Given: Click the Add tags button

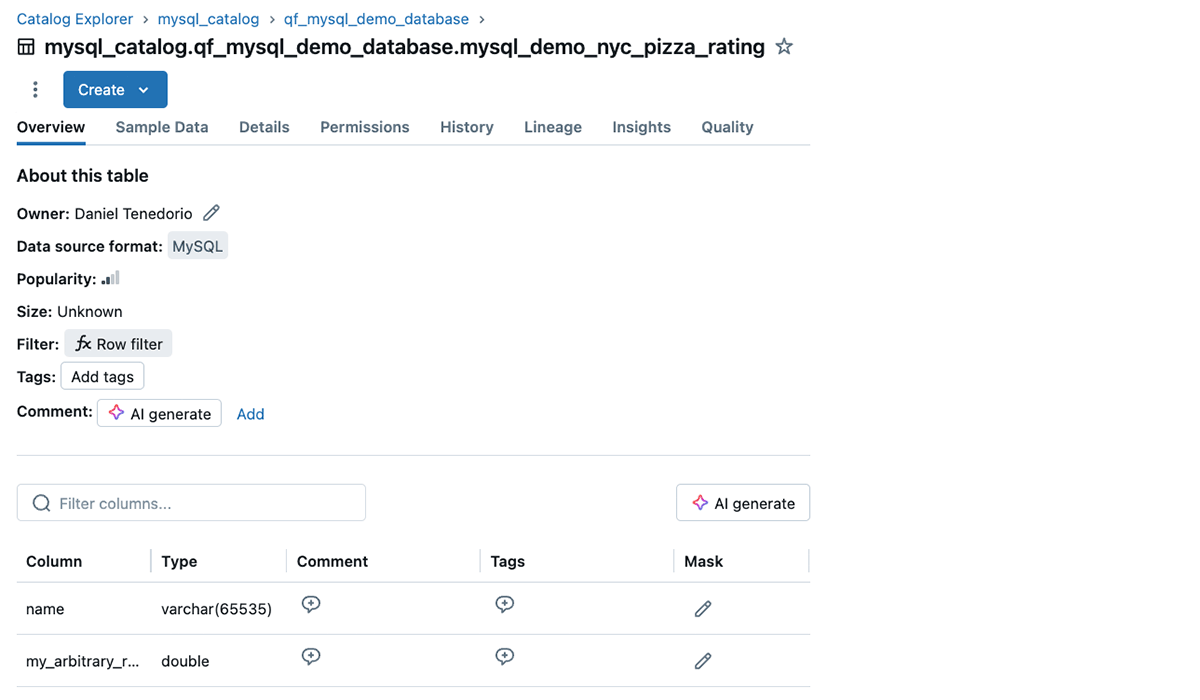Looking at the screenshot, I should [102, 376].
